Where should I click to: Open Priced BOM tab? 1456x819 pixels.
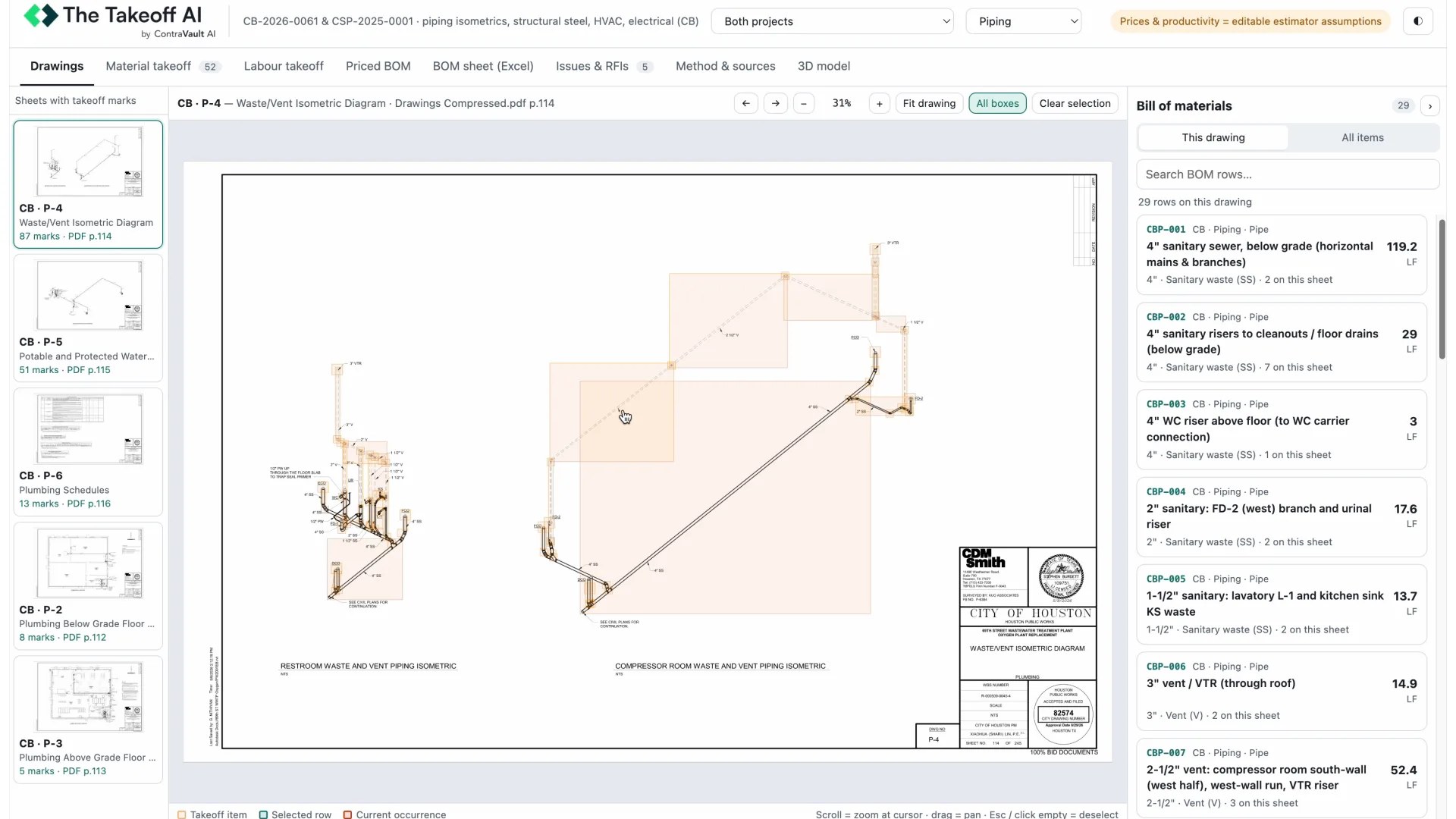coord(378,66)
